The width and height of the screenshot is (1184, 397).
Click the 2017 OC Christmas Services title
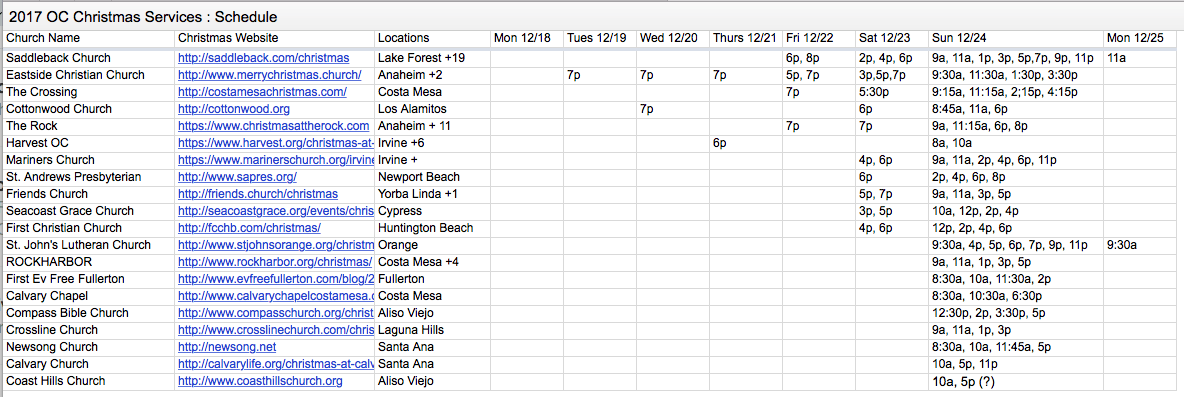click(143, 17)
